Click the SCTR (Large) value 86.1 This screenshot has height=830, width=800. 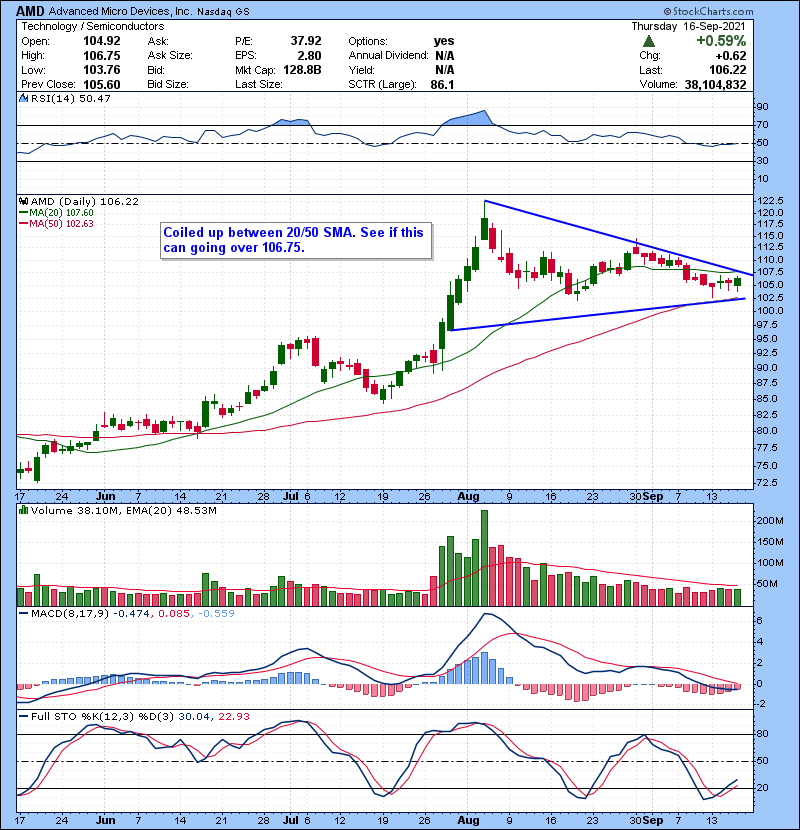(x=443, y=85)
